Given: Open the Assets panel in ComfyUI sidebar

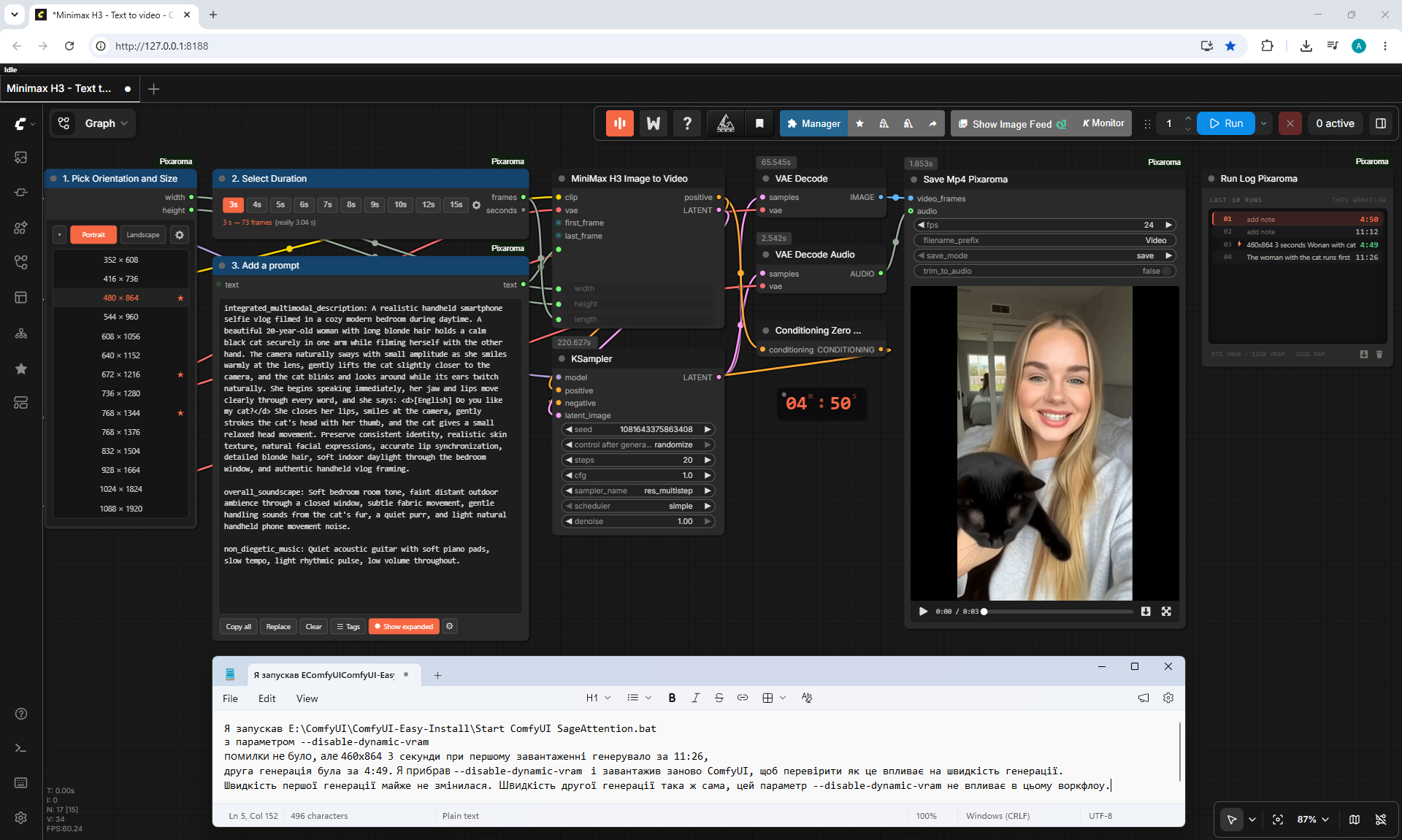Looking at the screenshot, I should tap(21, 158).
